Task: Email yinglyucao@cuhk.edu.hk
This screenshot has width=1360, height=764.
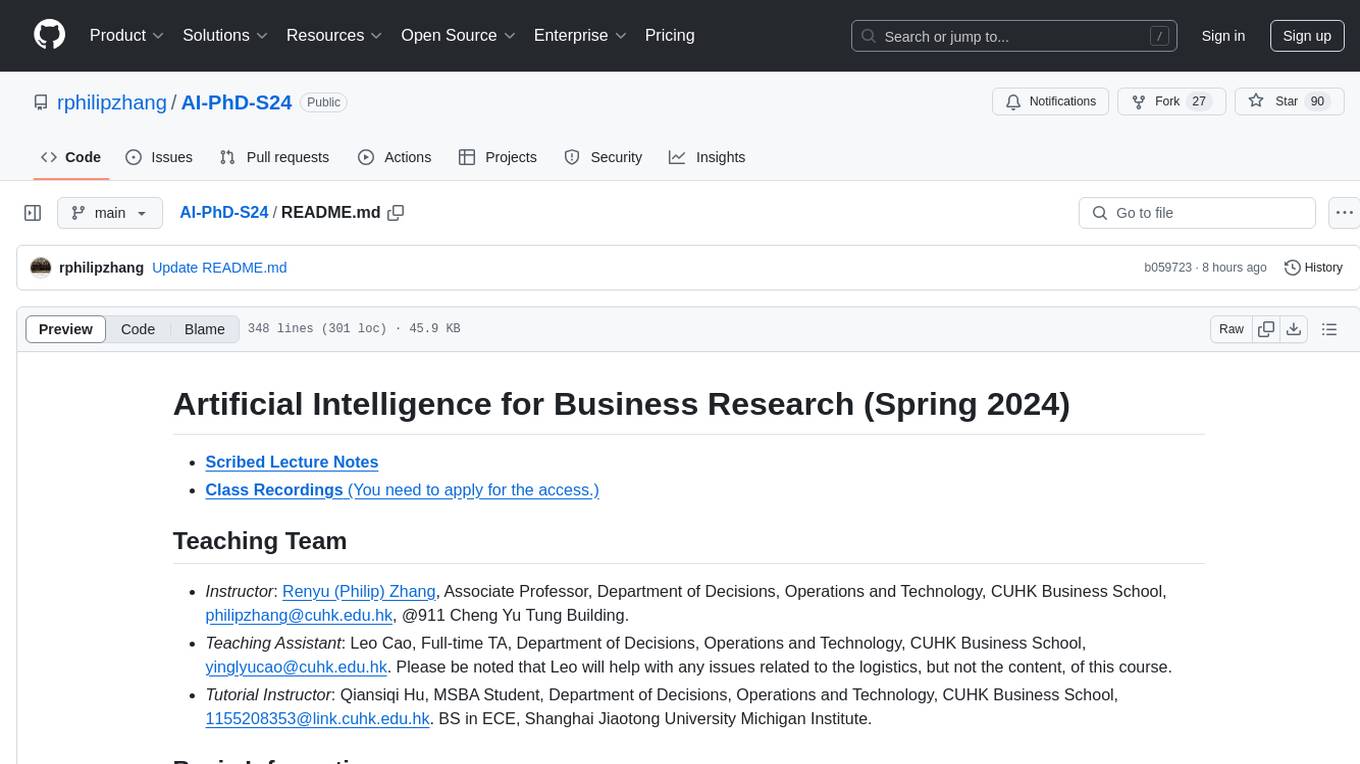Action: (296, 667)
